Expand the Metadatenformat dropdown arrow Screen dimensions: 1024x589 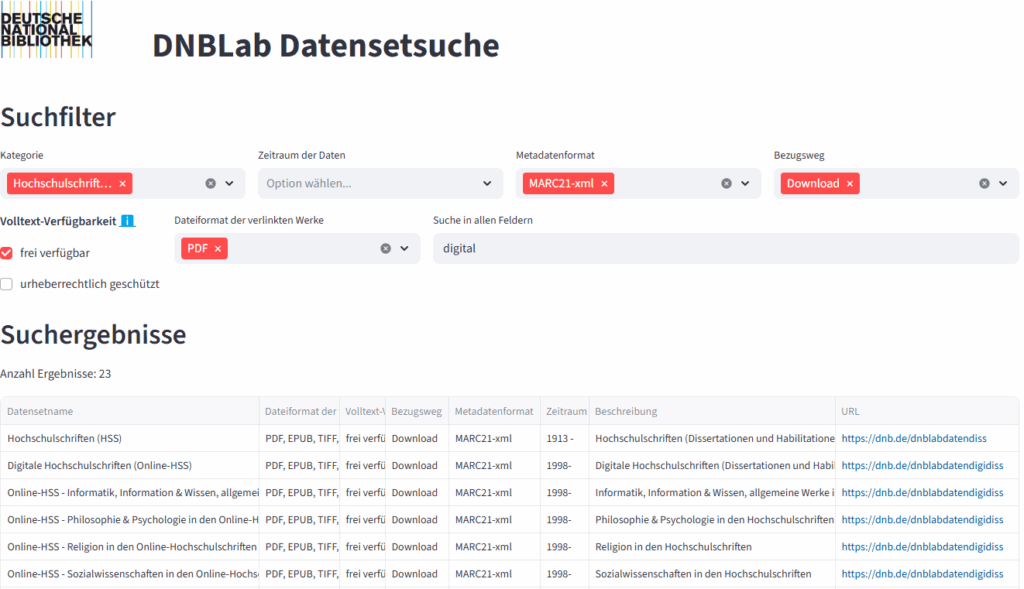pos(746,184)
